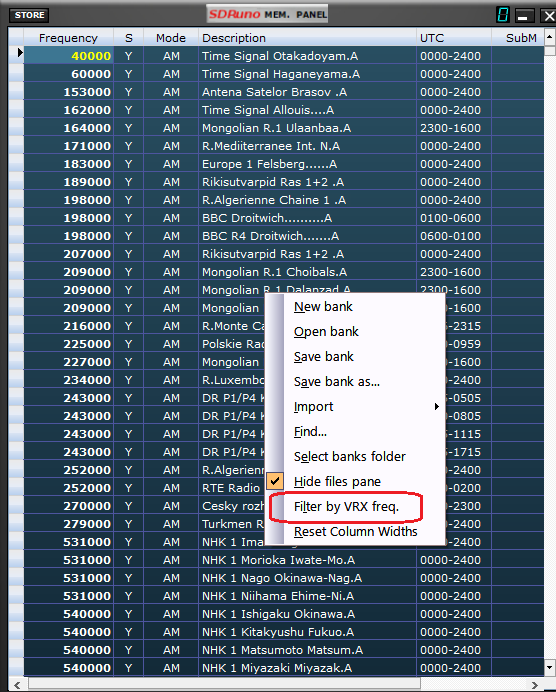Click the STORE button

point(29,15)
